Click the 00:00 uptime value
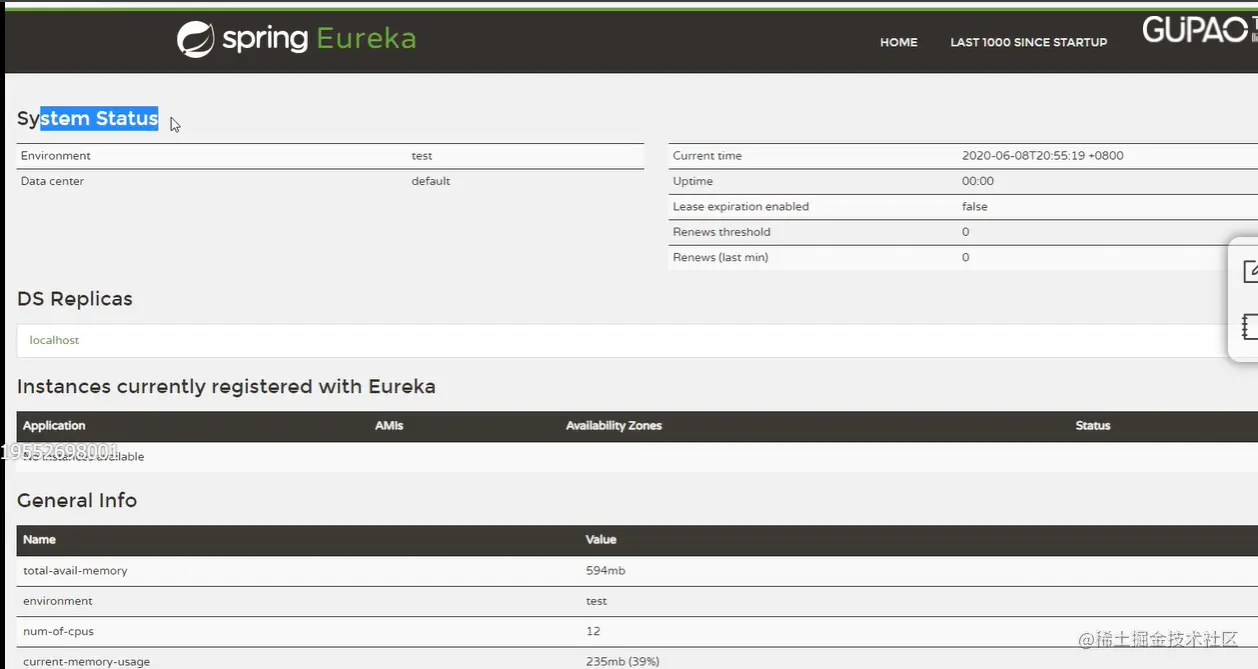Image resolution: width=1258 pixels, height=669 pixels. pos(978,181)
